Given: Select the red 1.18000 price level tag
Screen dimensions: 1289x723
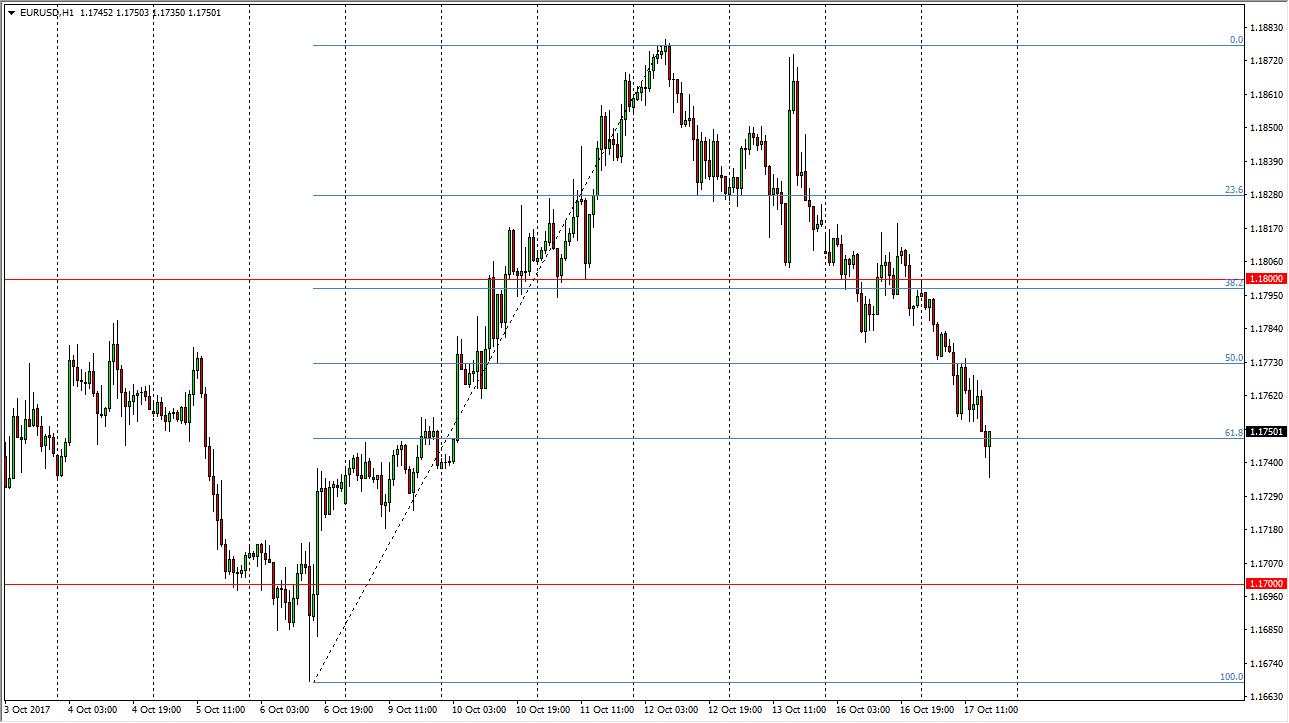Looking at the screenshot, I should click(1266, 280).
